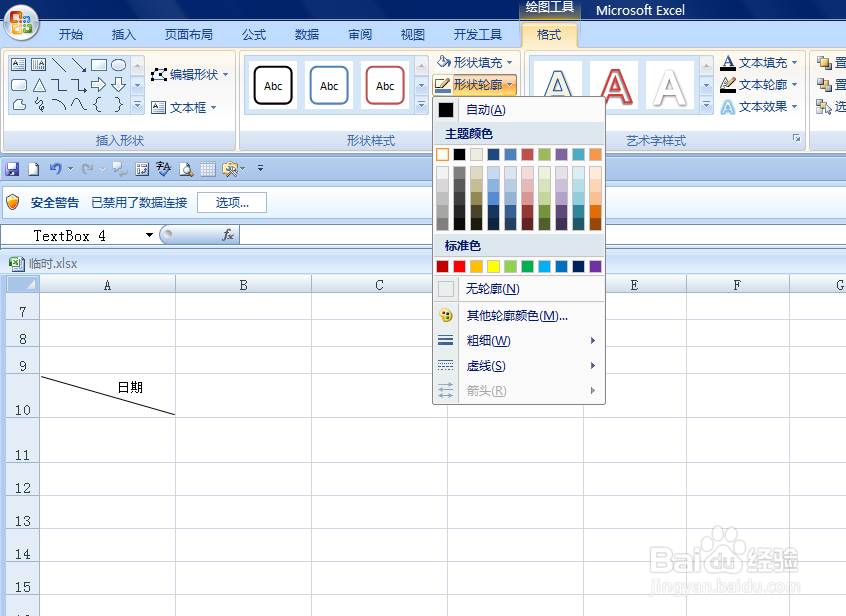Select column B header
The width and height of the screenshot is (846, 616).
[243, 284]
